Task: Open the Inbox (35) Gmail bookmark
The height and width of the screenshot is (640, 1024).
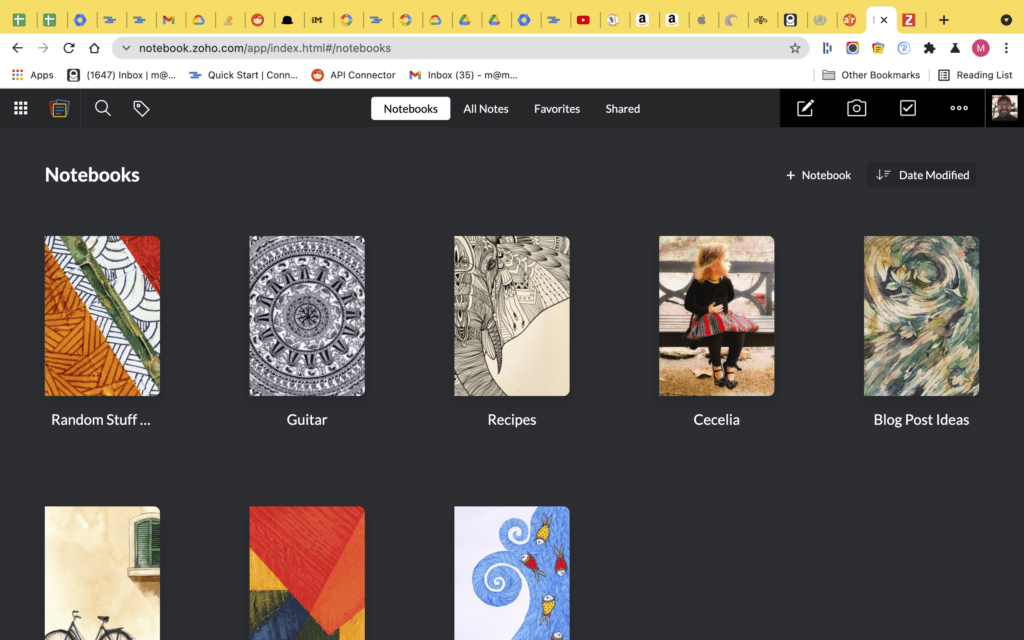Action: pyautogui.click(x=463, y=75)
